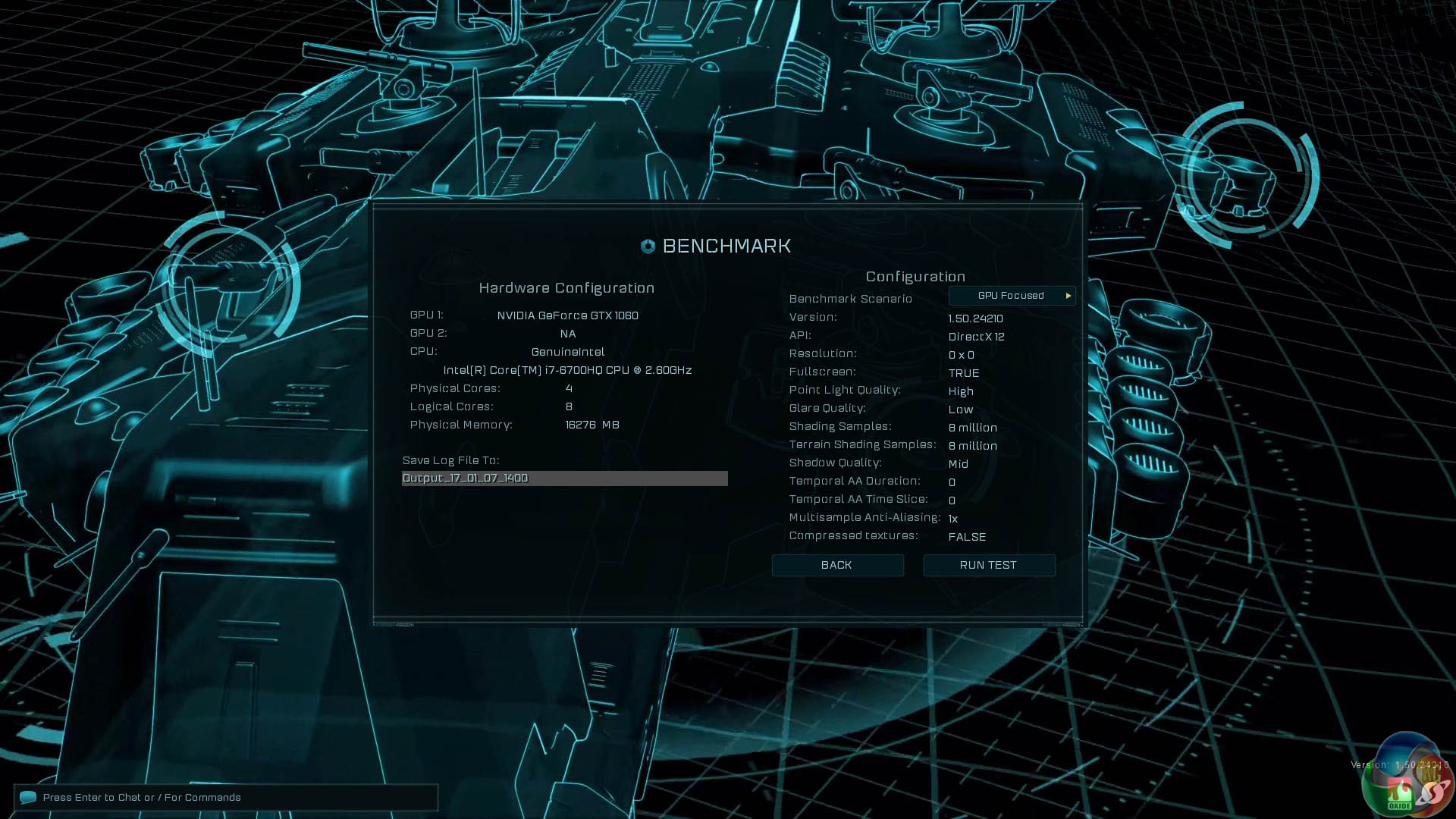Viewport: 1456px width, 819px height.
Task: Click the right circular targeting reticle
Action: [1247, 177]
